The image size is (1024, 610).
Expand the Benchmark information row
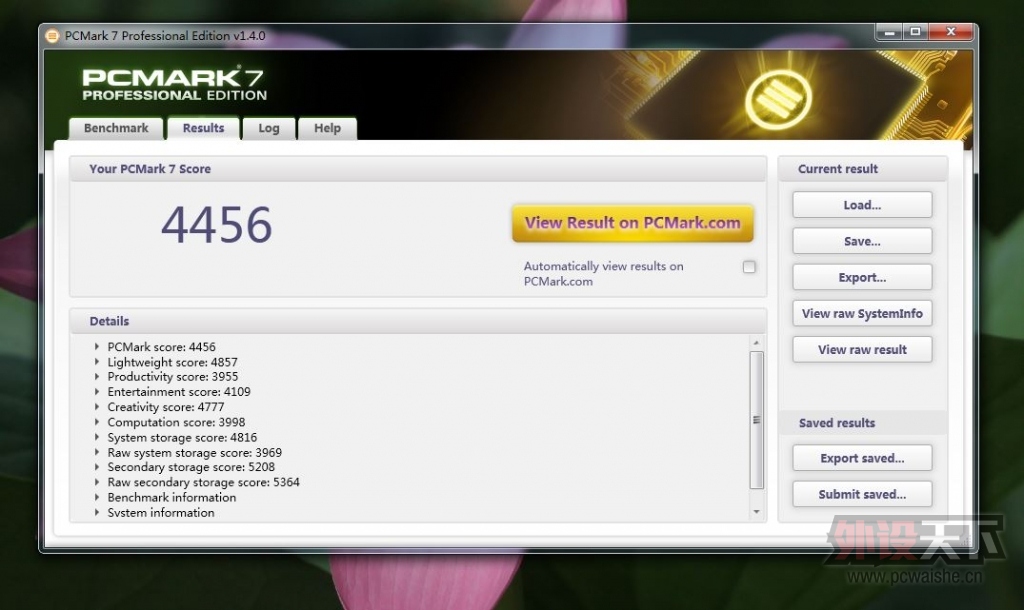point(97,497)
